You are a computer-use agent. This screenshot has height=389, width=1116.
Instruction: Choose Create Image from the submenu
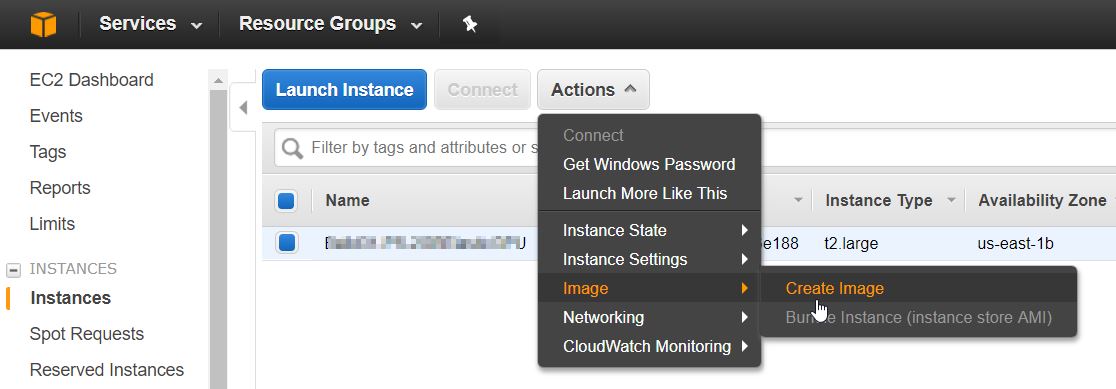click(x=834, y=288)
